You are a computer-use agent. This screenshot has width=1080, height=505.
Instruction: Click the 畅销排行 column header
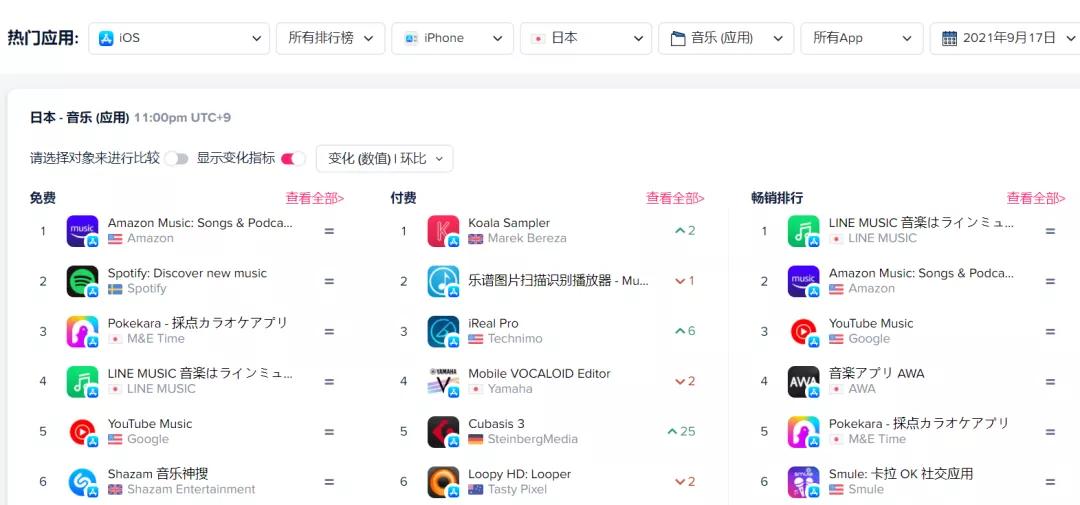coord(776,198)
